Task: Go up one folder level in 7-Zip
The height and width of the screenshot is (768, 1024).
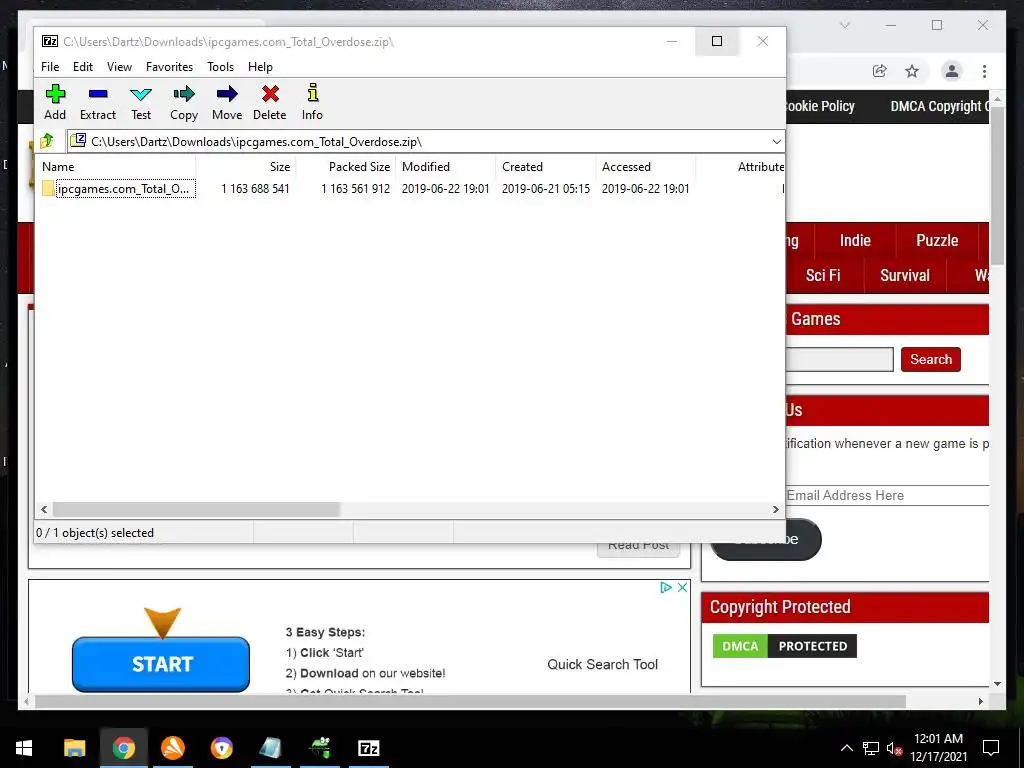Action: (47, 141)
